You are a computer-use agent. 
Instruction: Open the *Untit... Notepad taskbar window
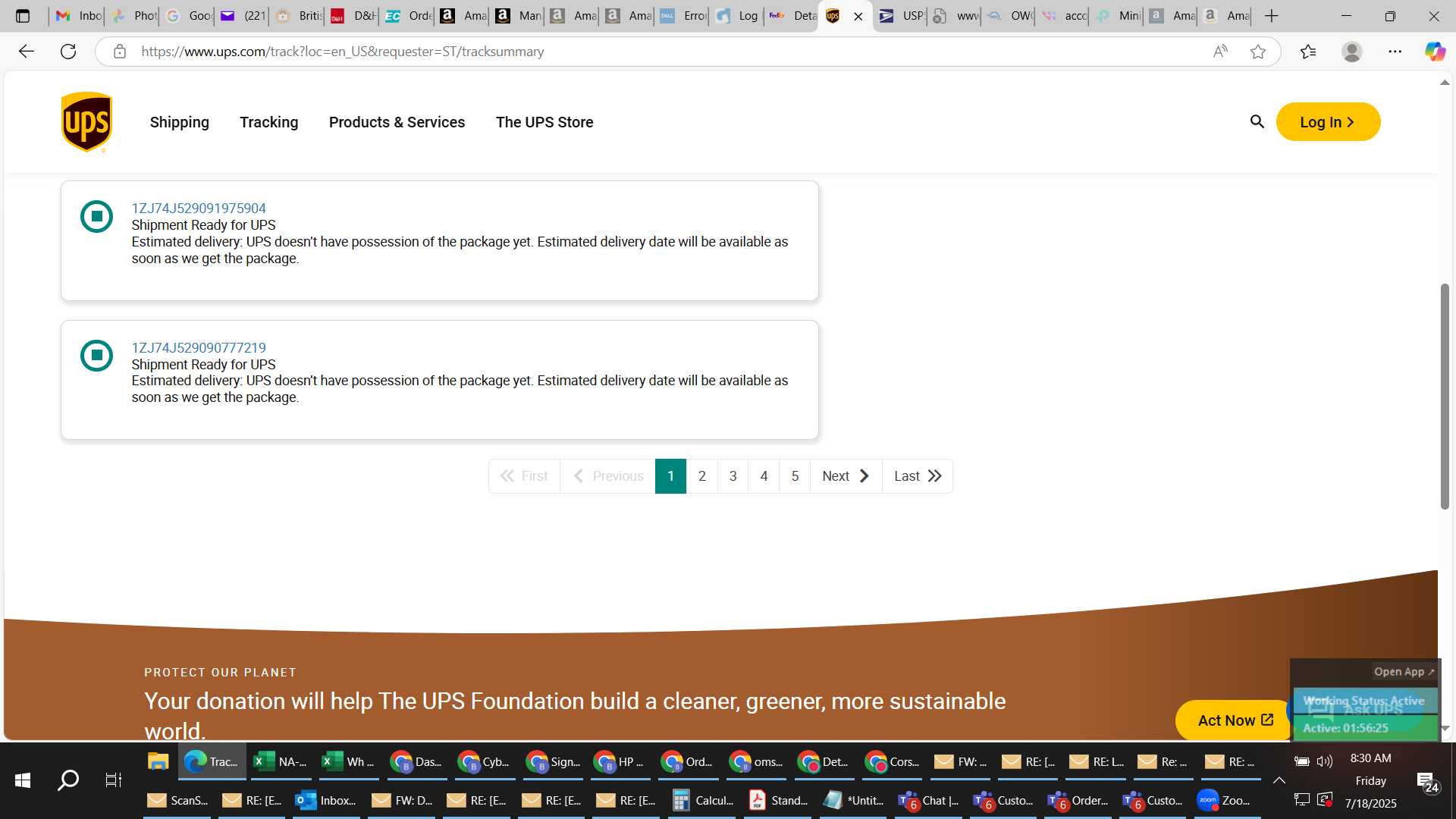tap(854, 800)
